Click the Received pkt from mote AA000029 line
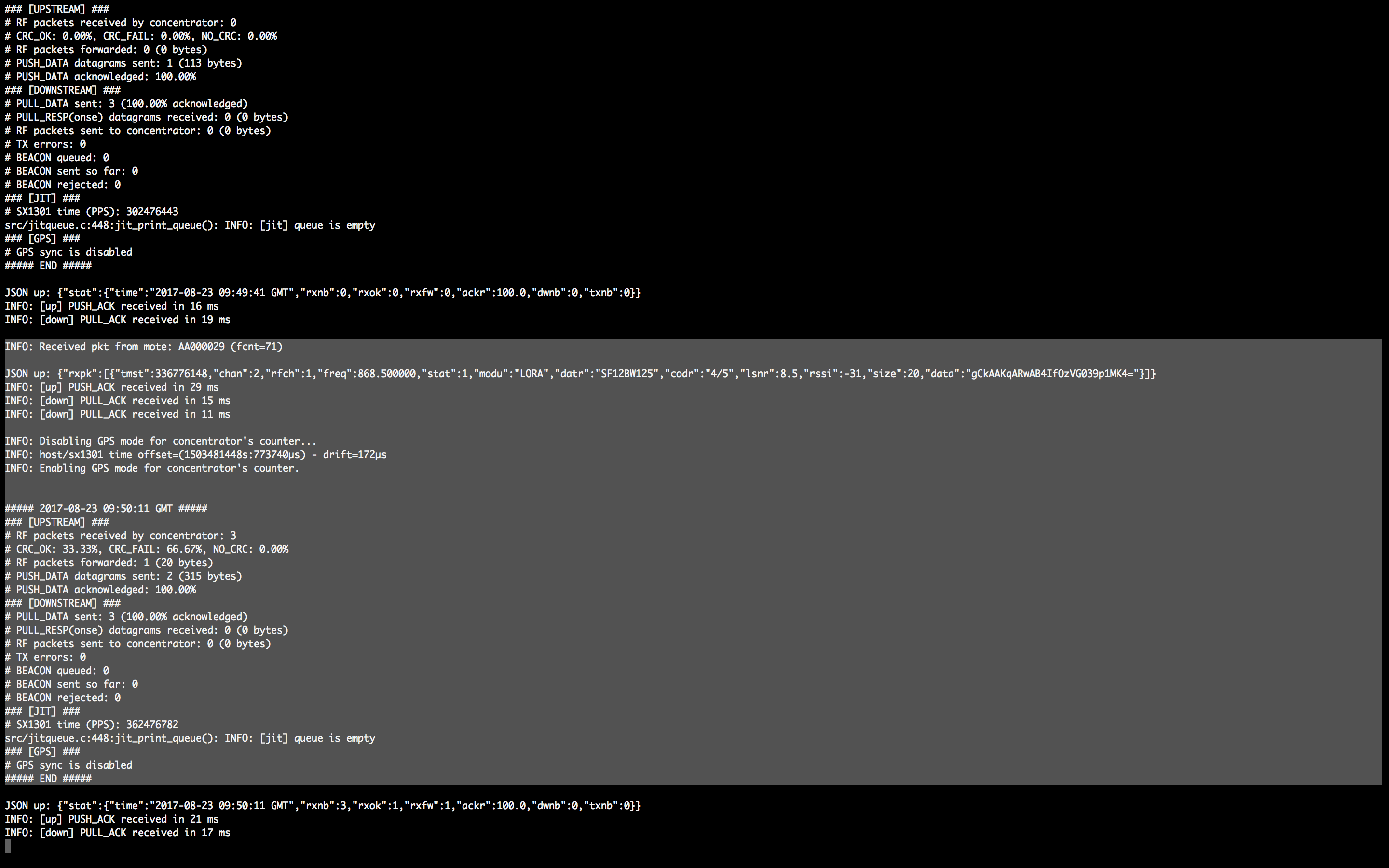1389x868 pixels. click(144, 346)
